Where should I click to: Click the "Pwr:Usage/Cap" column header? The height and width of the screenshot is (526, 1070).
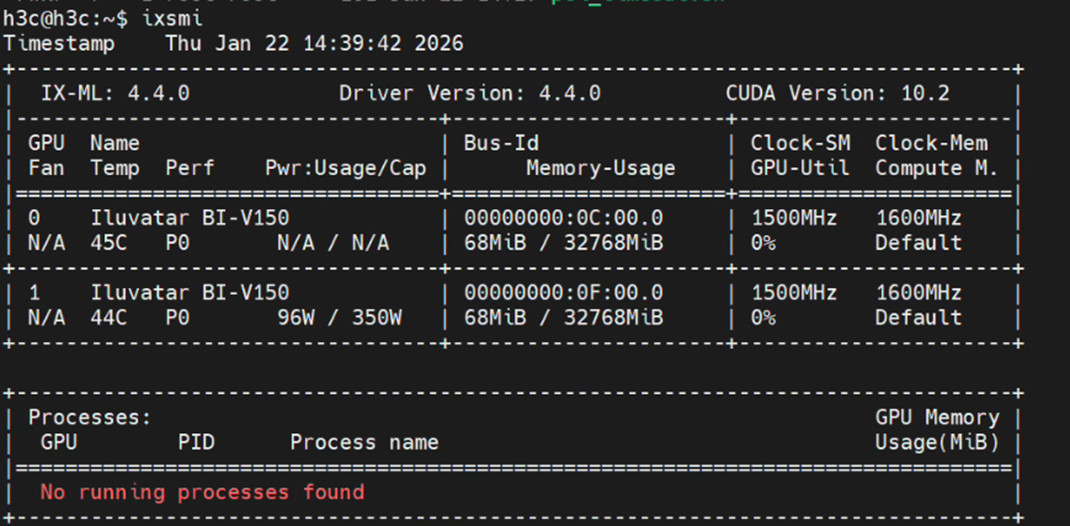click(346, 169)
